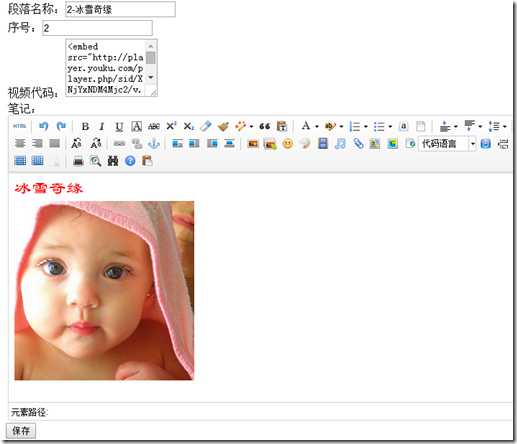Remove the hyperlink
This screenshot has width=517, height=444.
pos(137,144)
